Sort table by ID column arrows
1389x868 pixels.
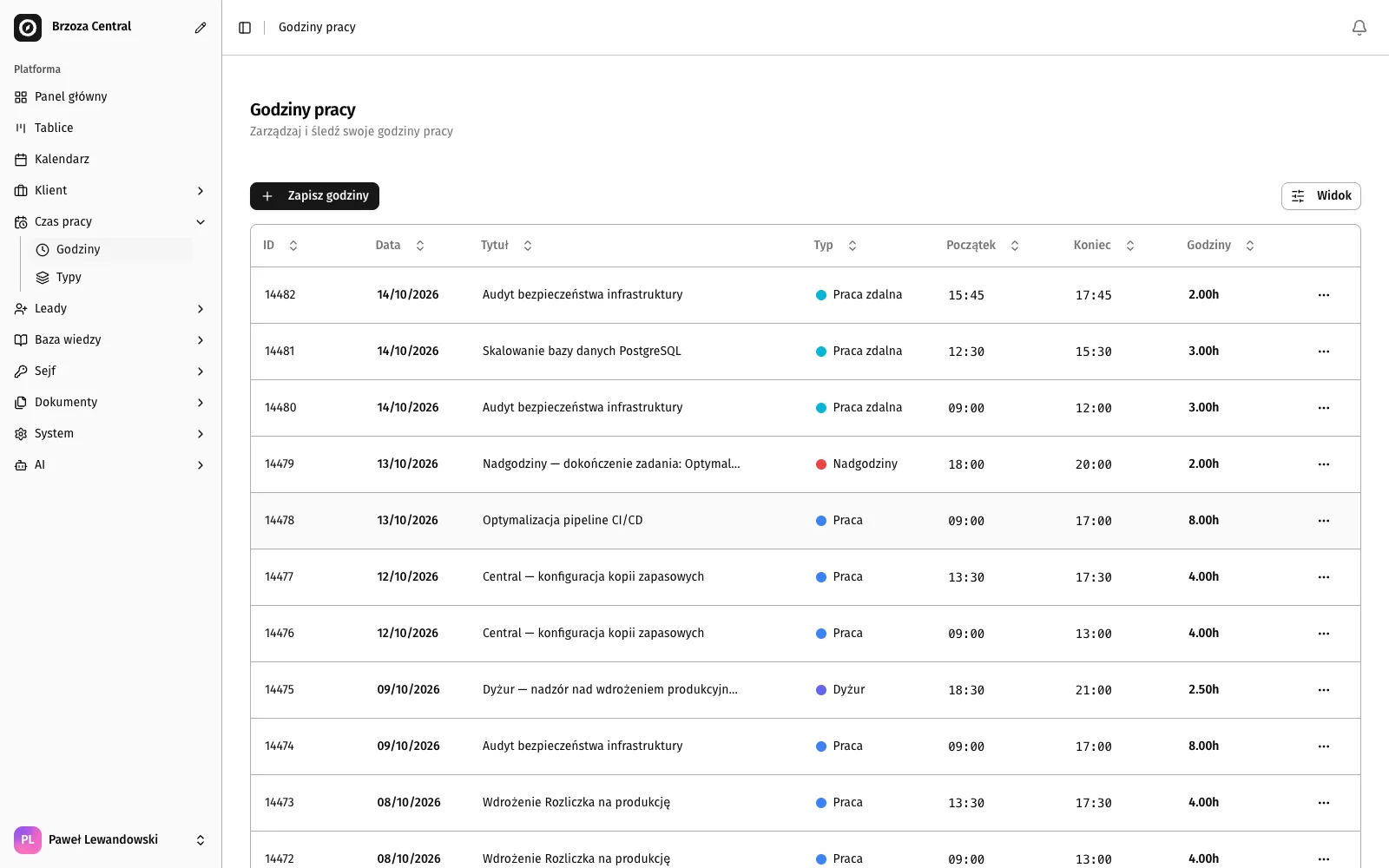point(293,246)
